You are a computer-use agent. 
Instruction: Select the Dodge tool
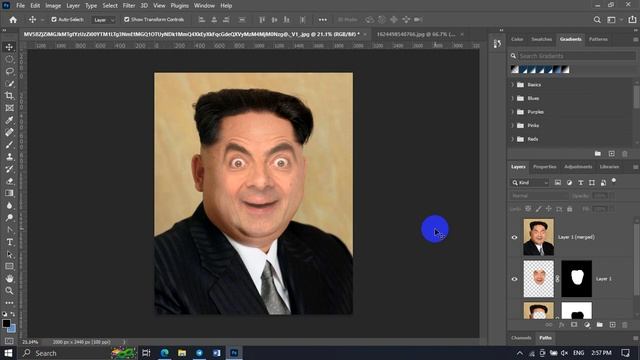(x=9, y=218)
